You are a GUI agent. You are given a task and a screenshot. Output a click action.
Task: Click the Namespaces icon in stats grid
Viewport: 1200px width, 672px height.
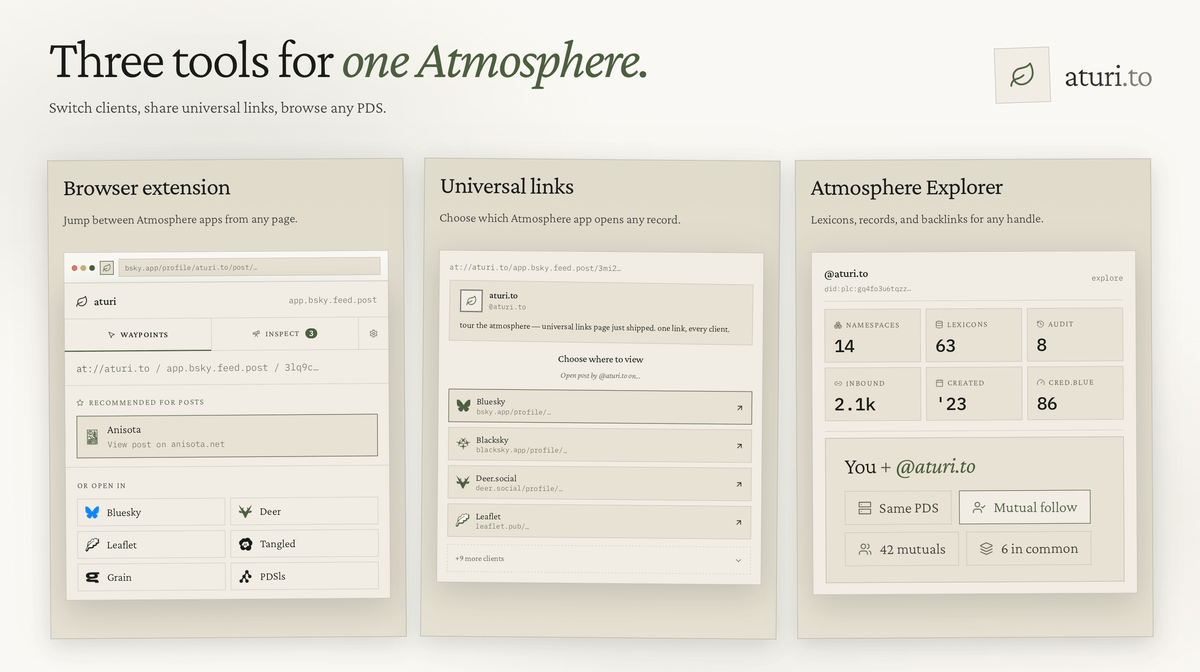coord(838,325)
